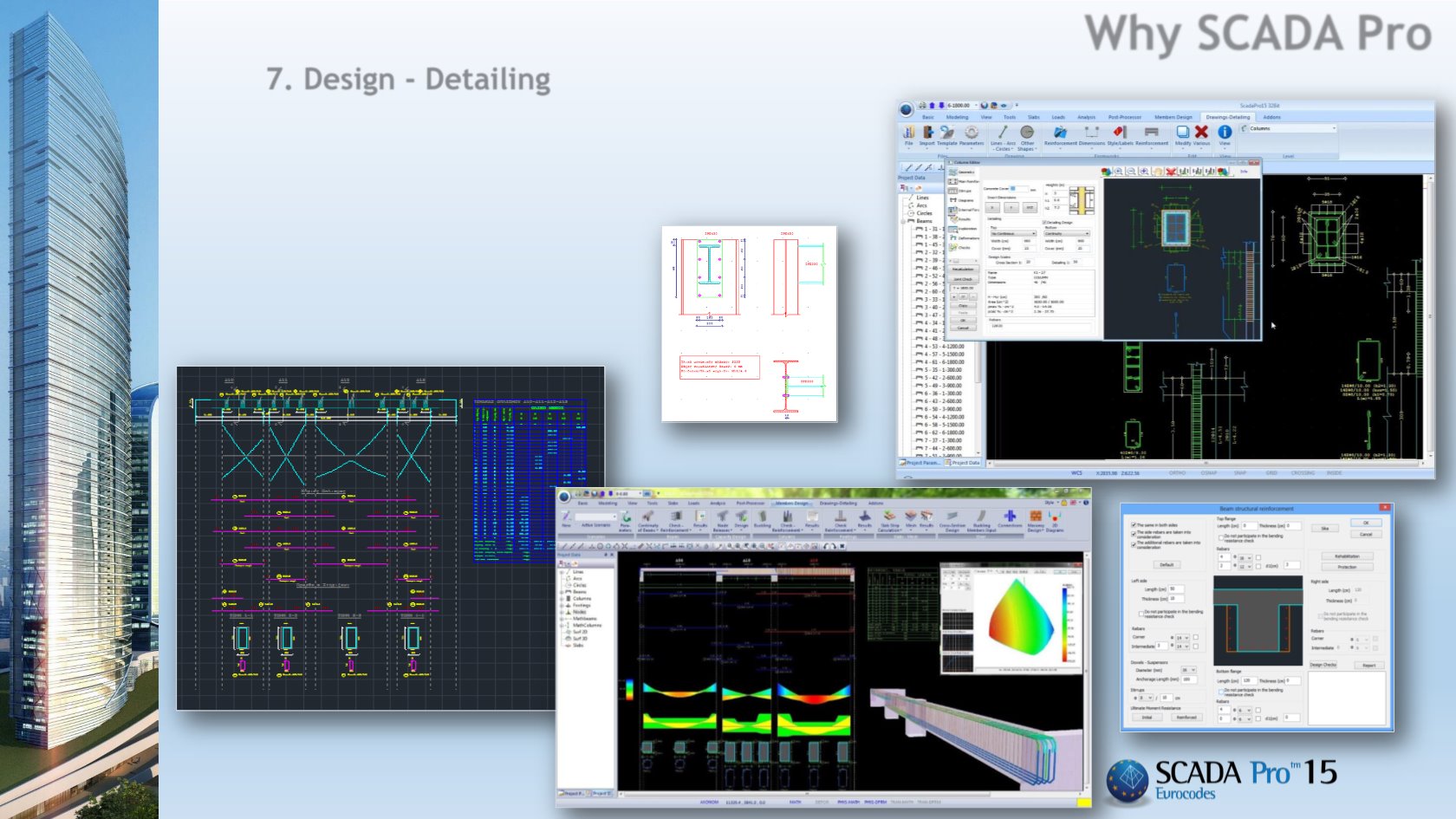Toggle 'The side rebars are taken into consideration' checkbox
This screenshot has width=1456, height=819.
(1134, 534)
